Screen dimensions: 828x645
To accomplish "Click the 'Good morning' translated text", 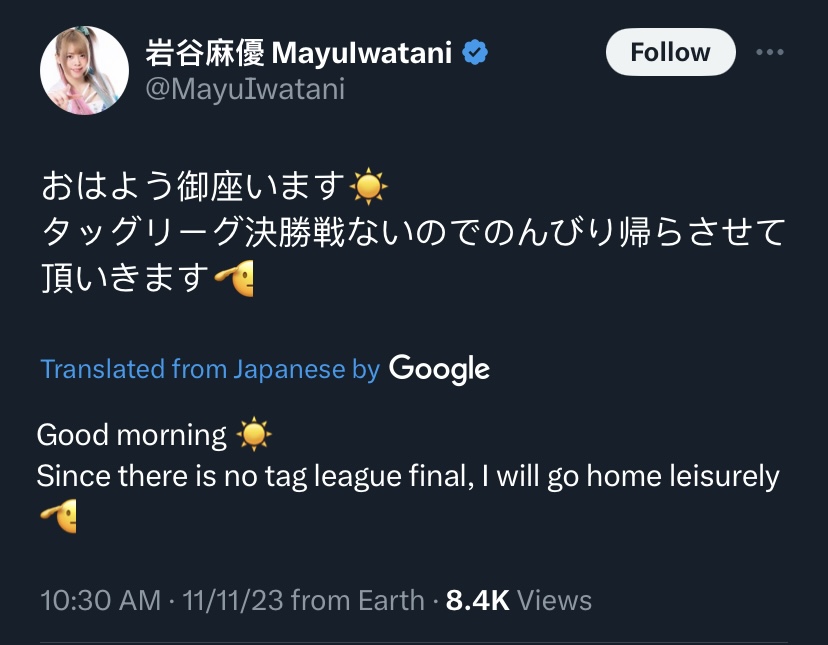I will point(132,435).
